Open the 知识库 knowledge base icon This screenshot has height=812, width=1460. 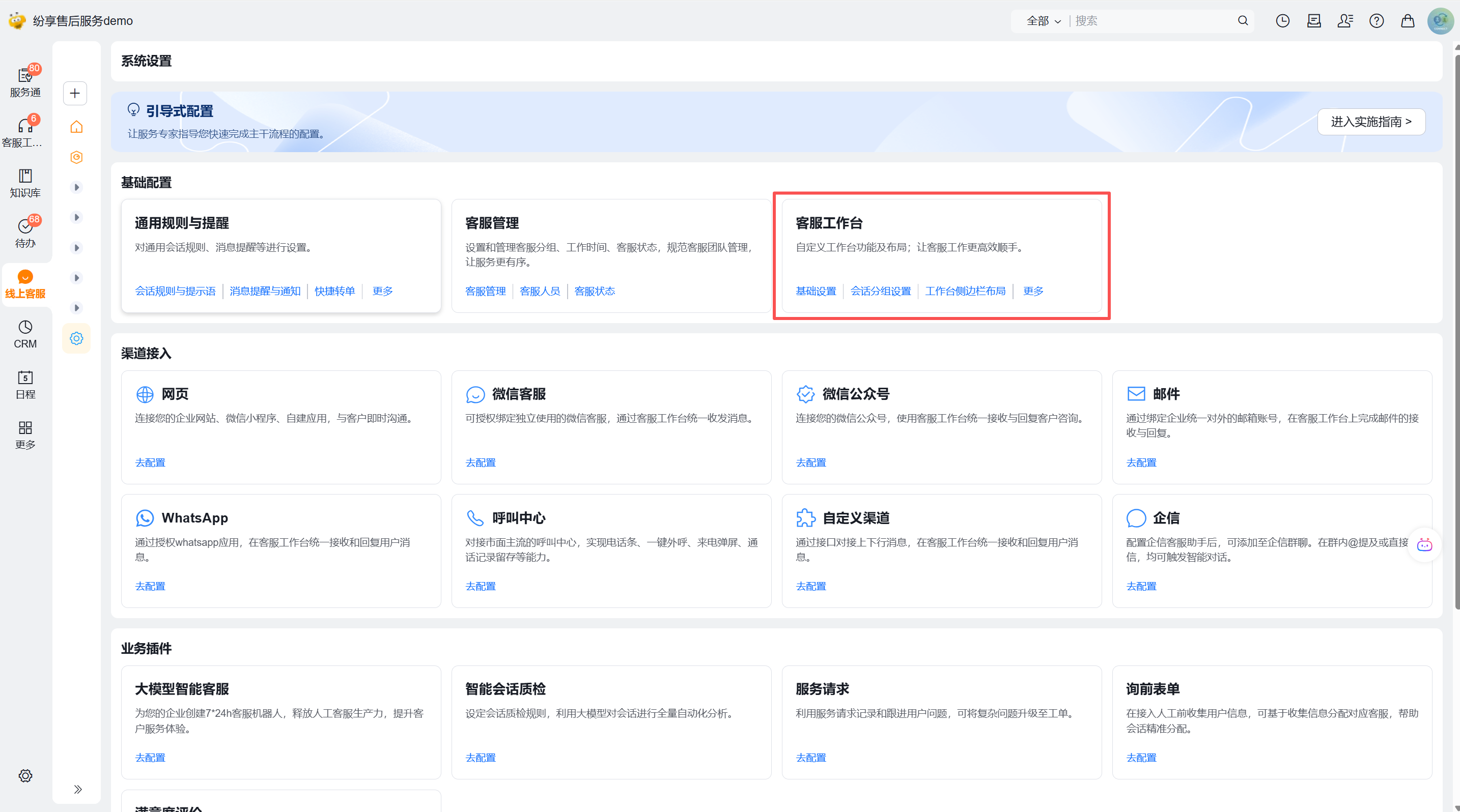click(x=25, y=182)
